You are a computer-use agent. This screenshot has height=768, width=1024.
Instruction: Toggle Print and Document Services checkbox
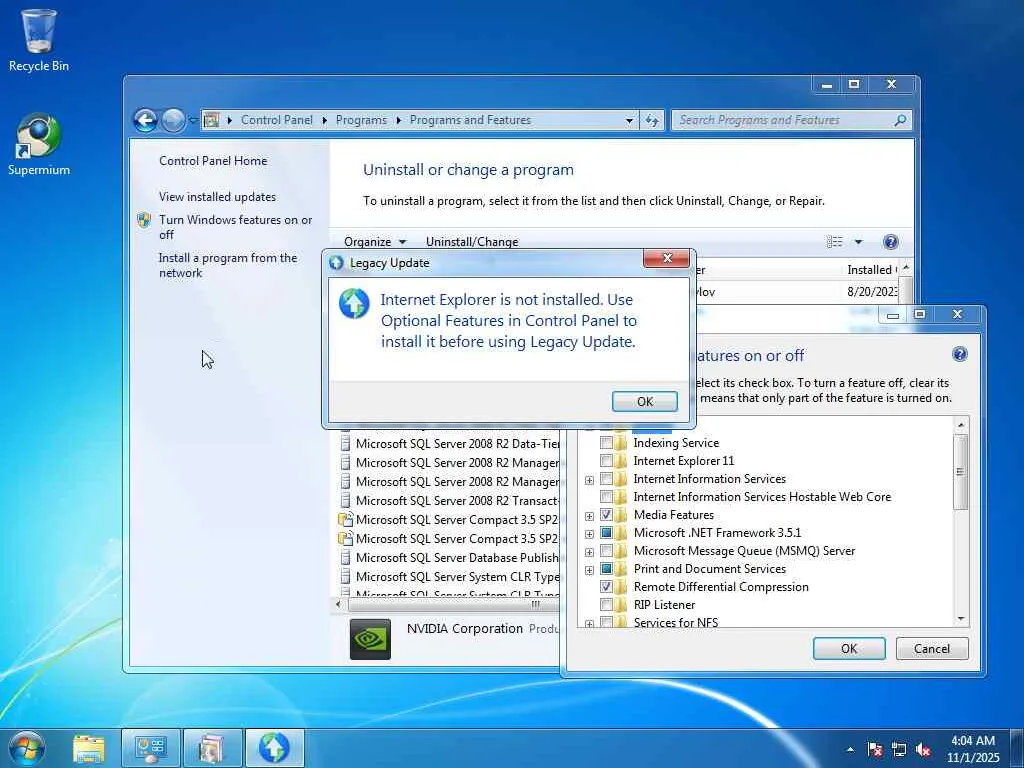pos(606,569)
